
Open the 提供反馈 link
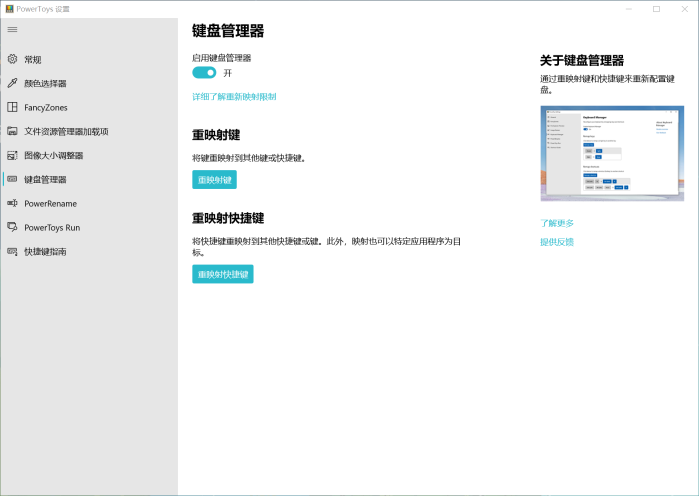click(x=557, y=242)
